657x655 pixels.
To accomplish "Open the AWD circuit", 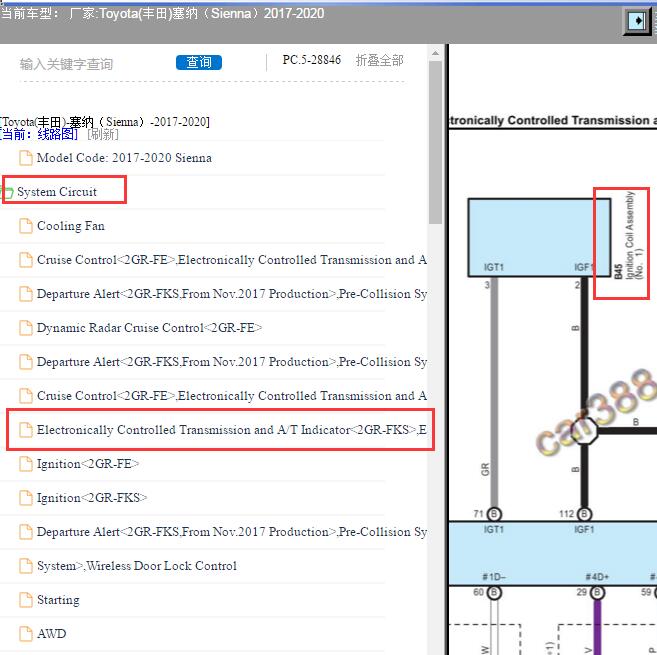I will [52, 634].
